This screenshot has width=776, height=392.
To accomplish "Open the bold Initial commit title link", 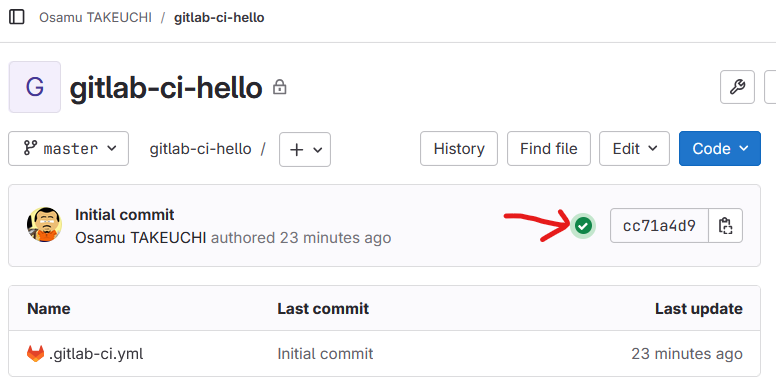I will [x=125, y=215].
